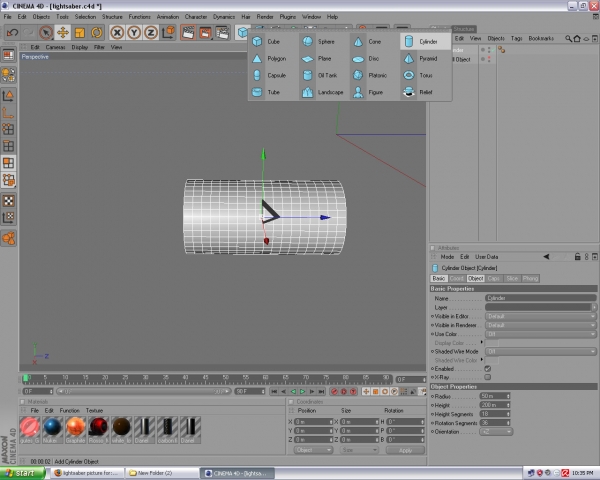Image resolution: width=600 pixels, height=480 pixels.
Task: Select the Live Selection tool
Action: click(x=46, y=33)
